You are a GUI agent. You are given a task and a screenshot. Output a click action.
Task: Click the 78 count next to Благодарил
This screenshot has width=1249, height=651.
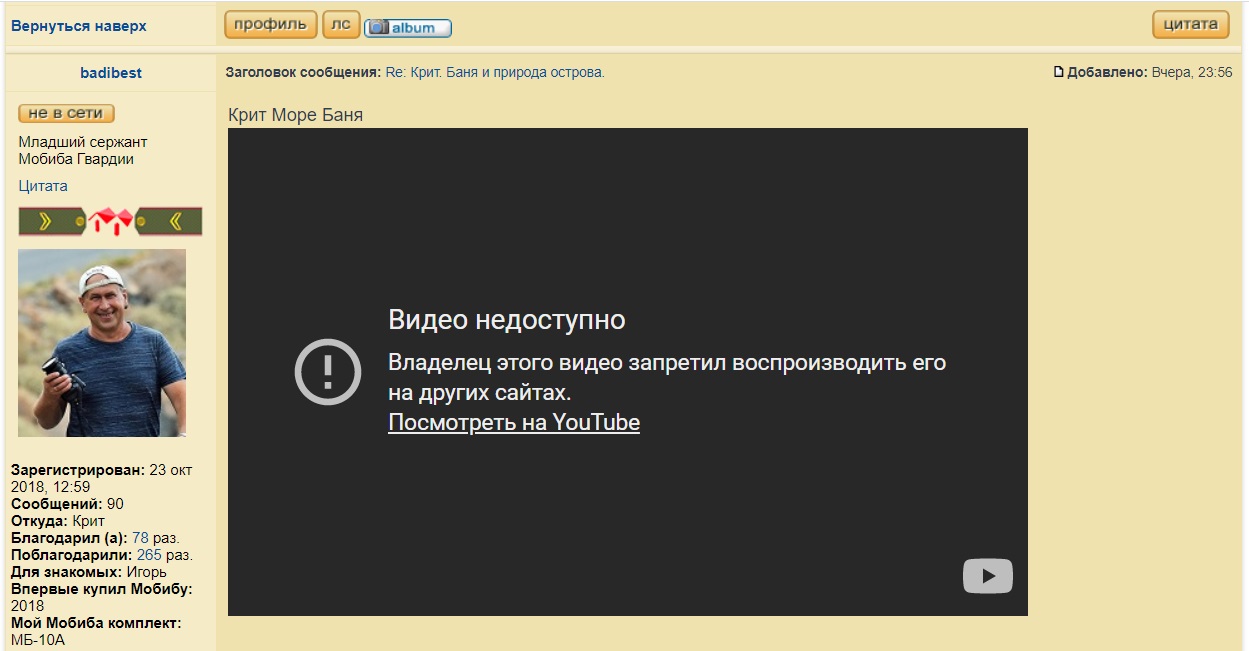[140, 538]
